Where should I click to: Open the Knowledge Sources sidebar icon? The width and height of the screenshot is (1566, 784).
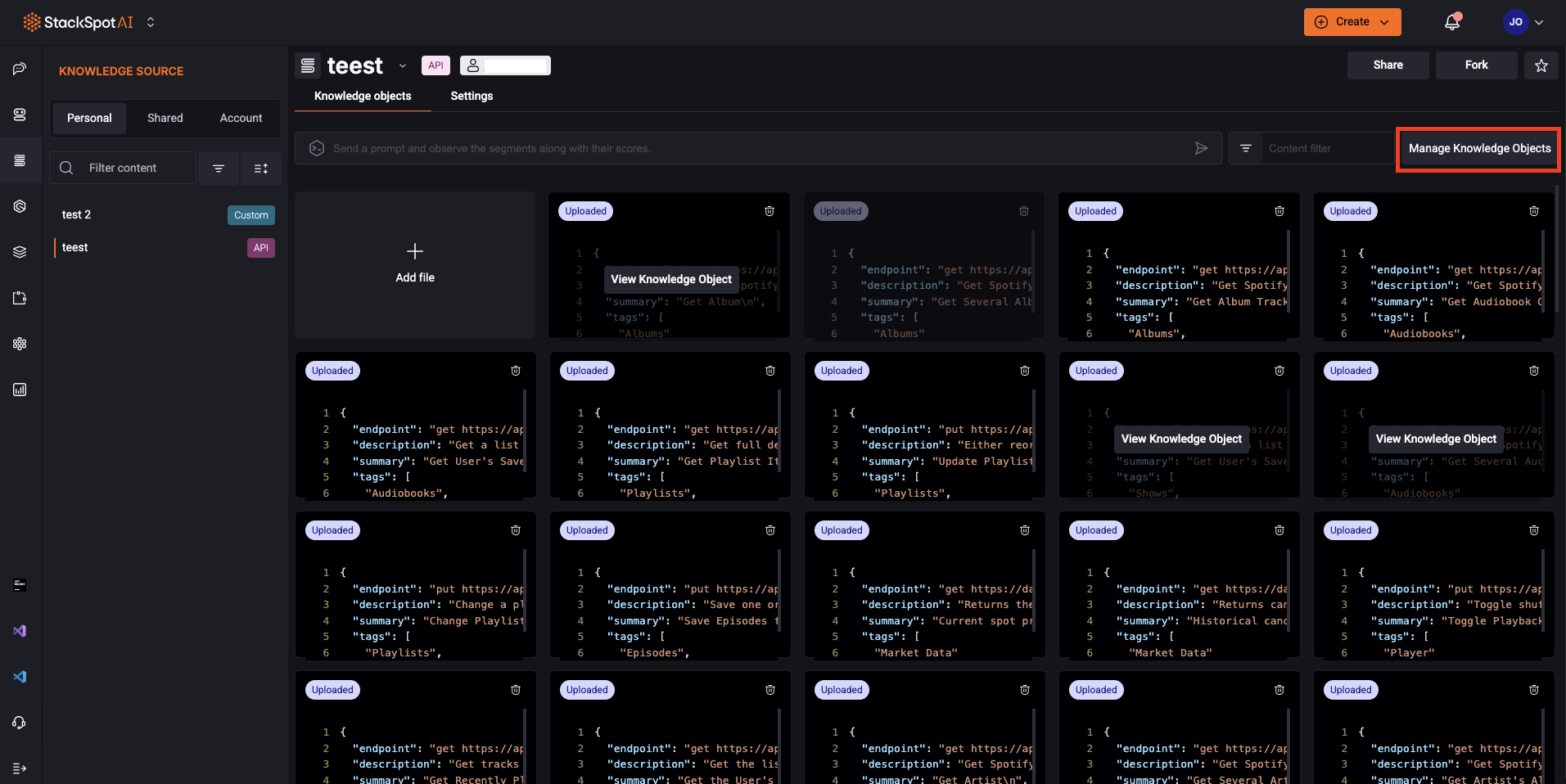pos(20,160)
